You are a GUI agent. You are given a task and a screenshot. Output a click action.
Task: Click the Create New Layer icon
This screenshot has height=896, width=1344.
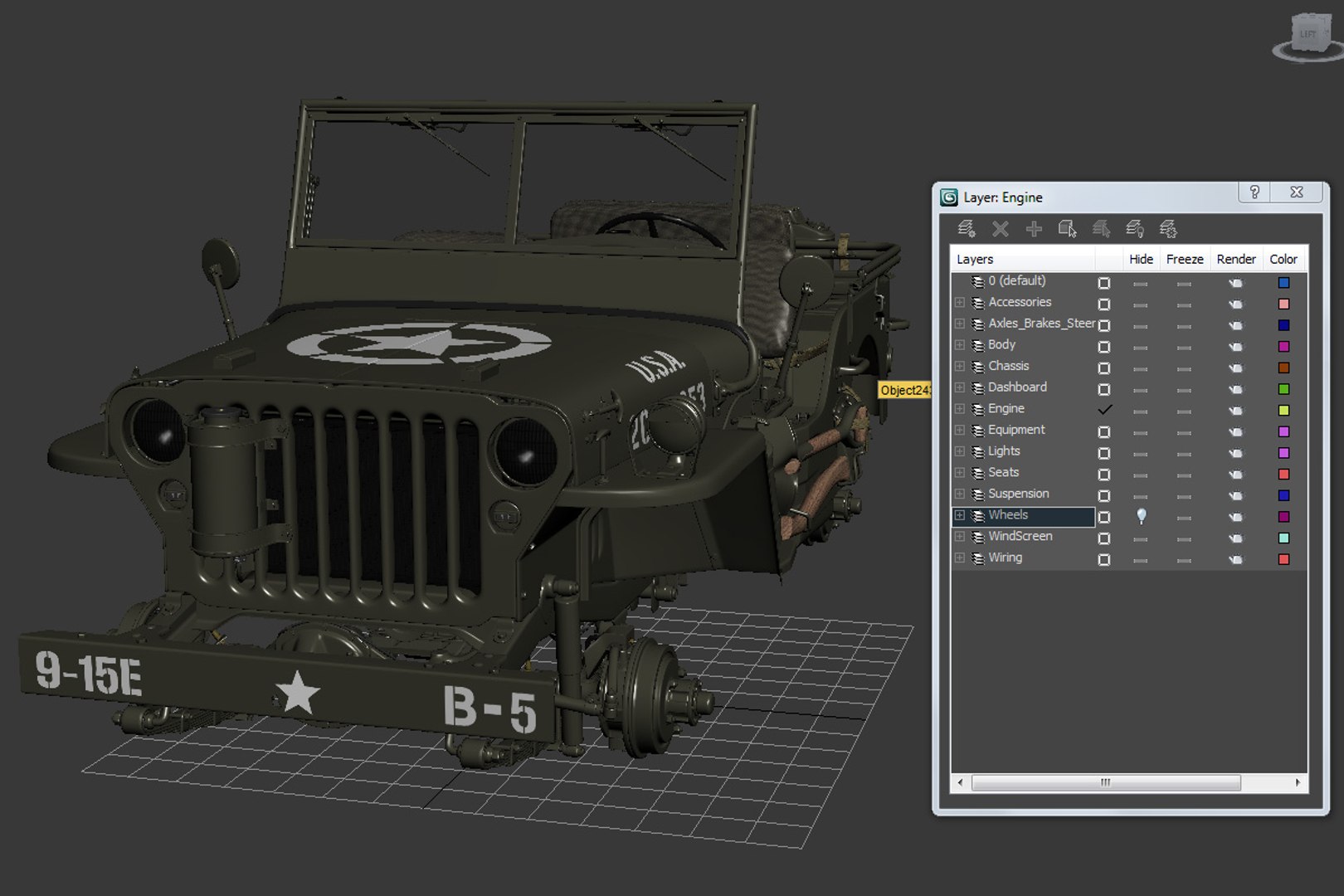[967, 229]
